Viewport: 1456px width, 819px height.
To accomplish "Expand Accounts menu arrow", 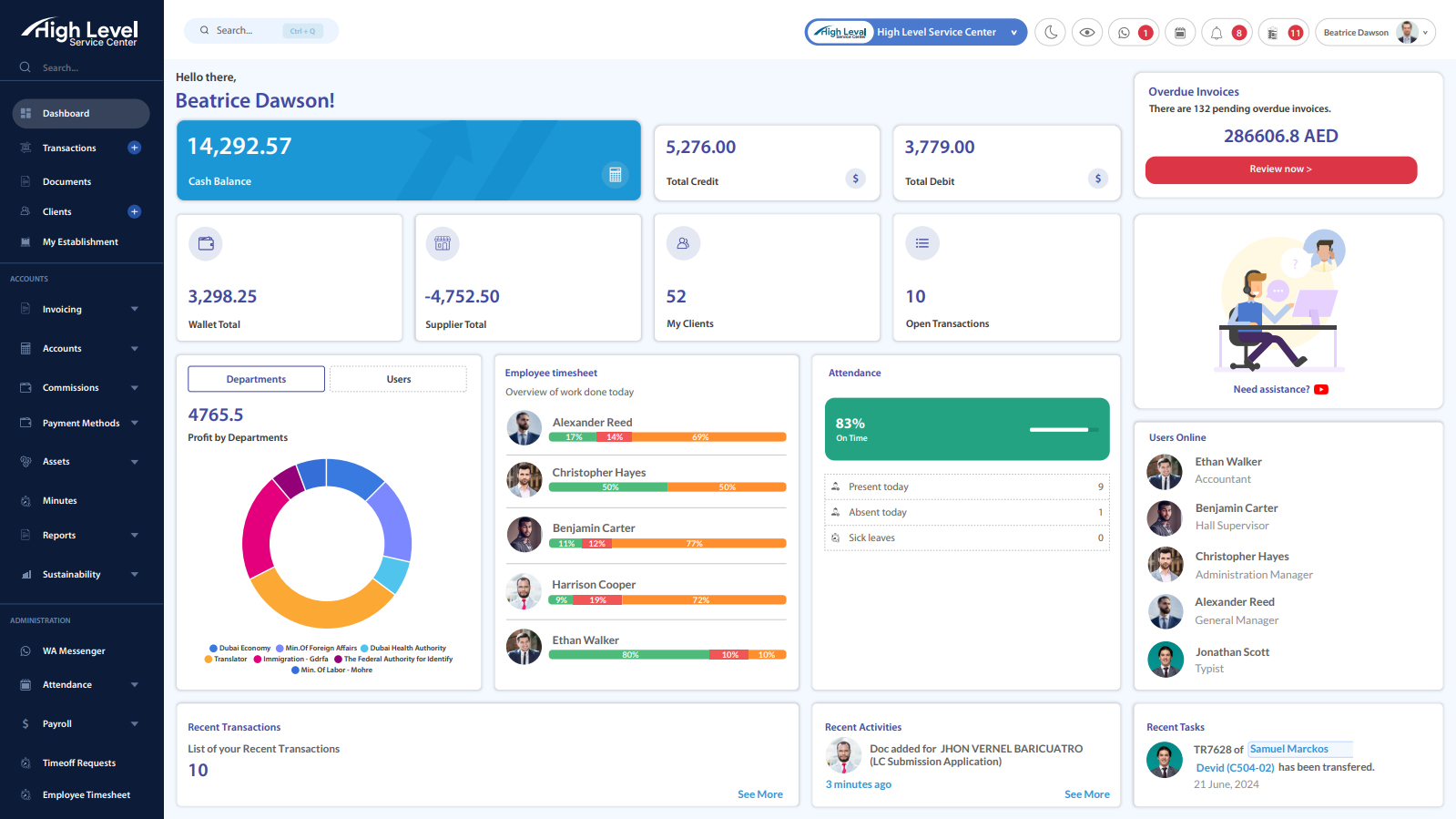I will click(x=135, y=348).
